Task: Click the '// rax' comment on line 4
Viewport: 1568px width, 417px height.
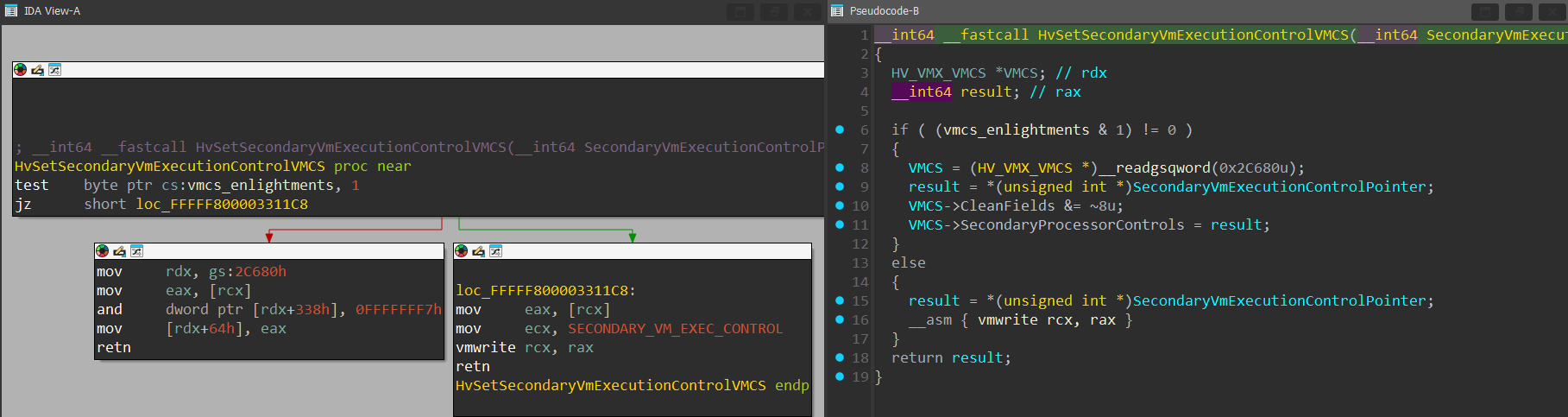Action: click(x=1055, y=92)
